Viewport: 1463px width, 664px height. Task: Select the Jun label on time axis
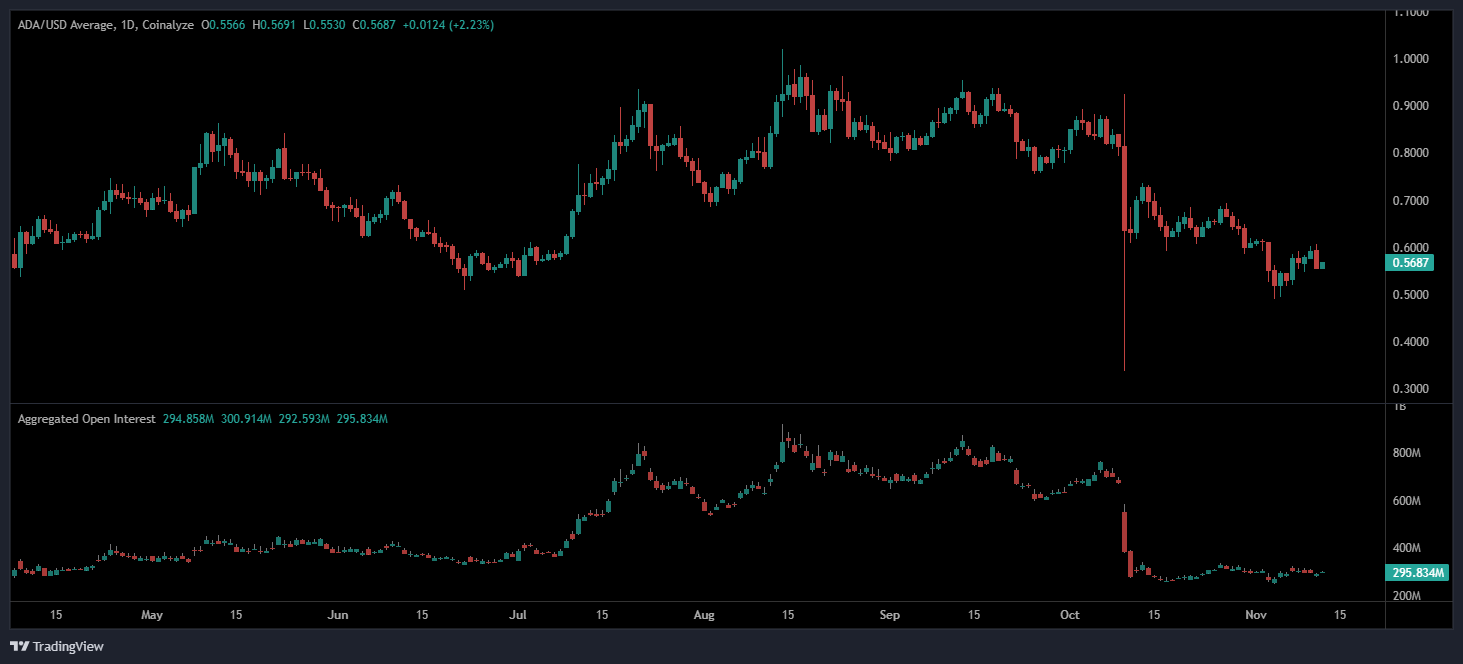338,614
